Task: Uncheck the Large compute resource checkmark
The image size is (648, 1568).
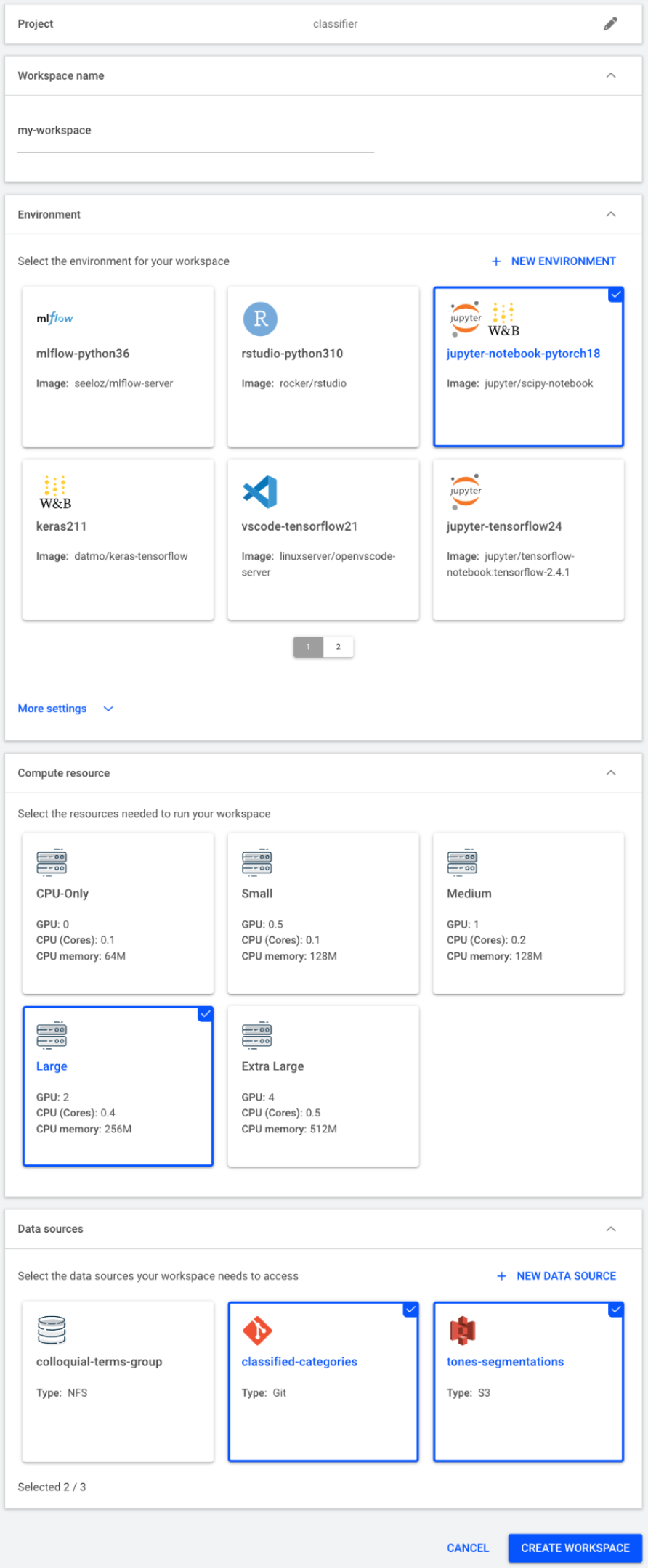Action: coord(206,1014)
